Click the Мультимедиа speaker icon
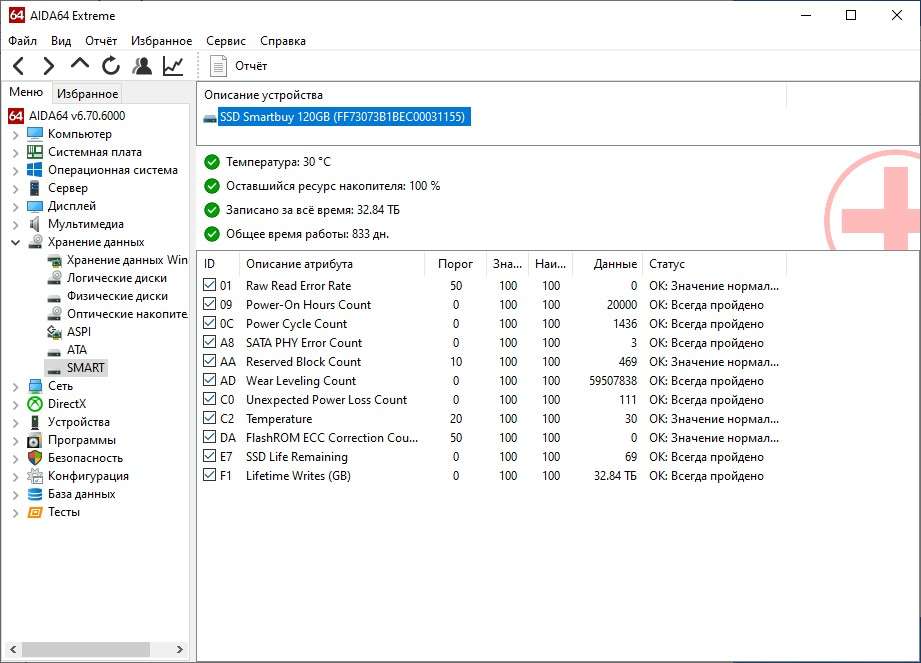 [35, 224]
